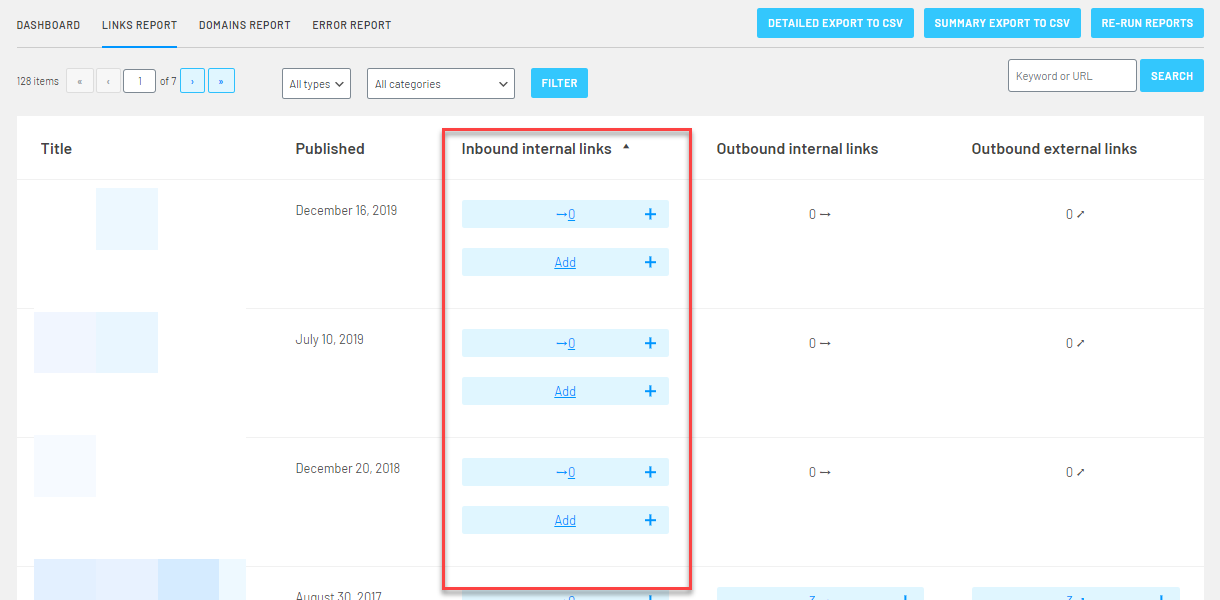Jump to the last page arrow

pos(221,81)
